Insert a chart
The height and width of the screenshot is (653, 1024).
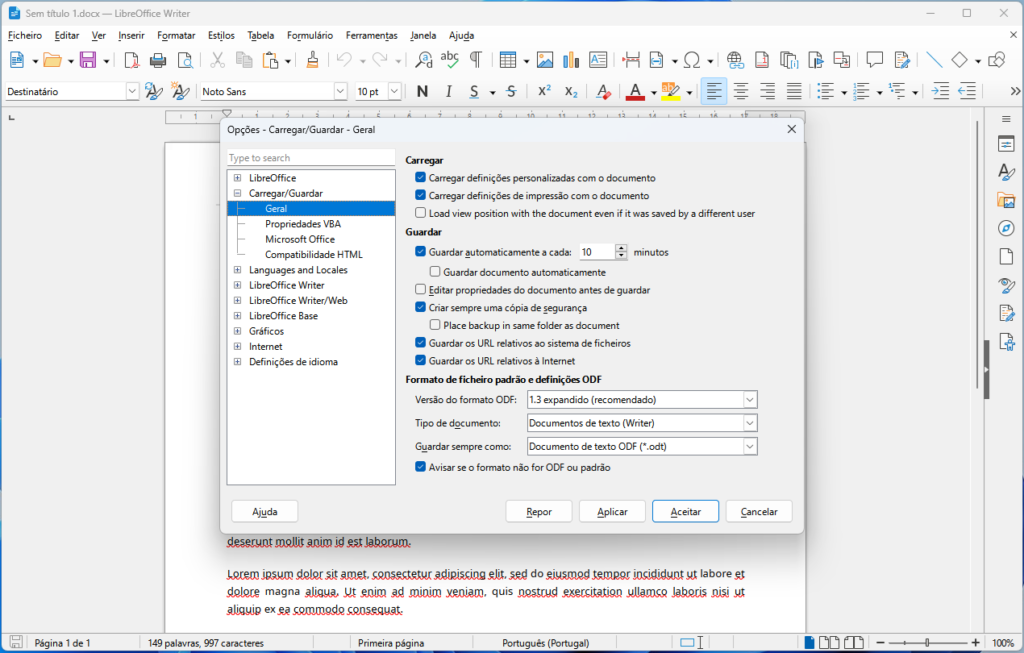click(571, 59)
